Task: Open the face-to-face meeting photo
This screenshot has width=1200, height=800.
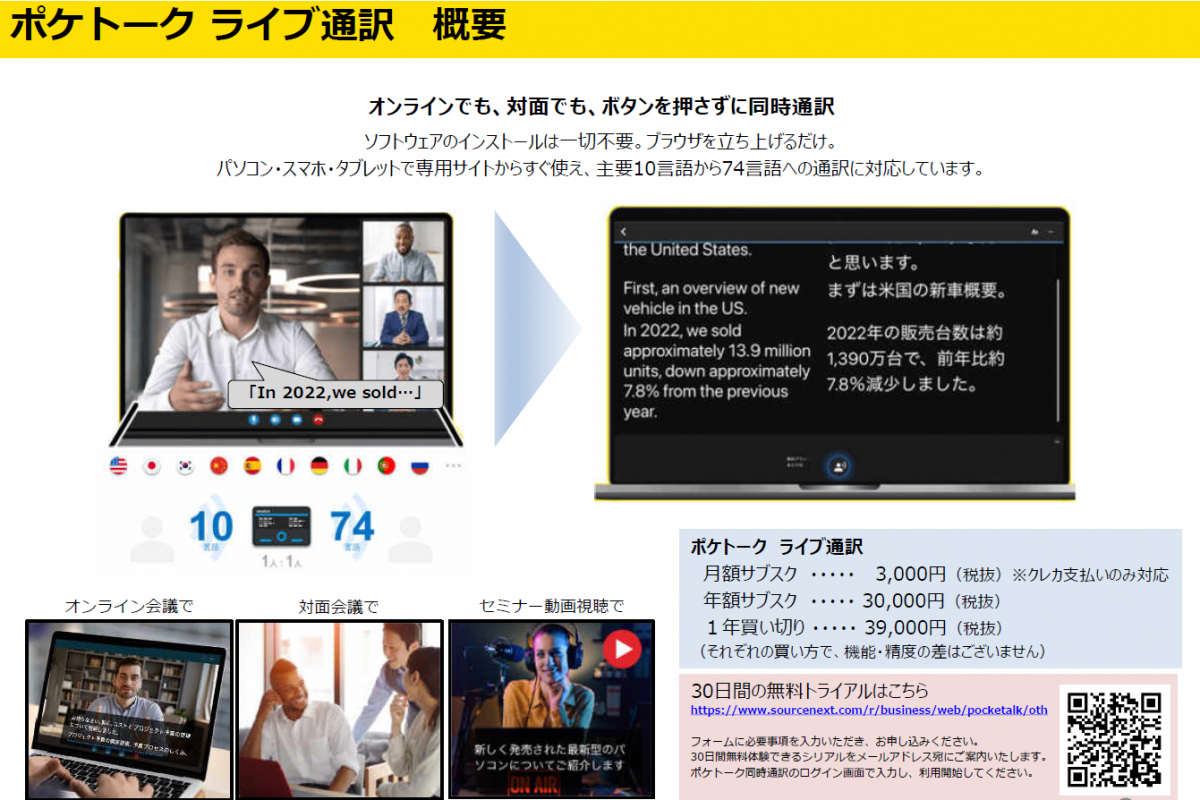Action: point(340,709)
